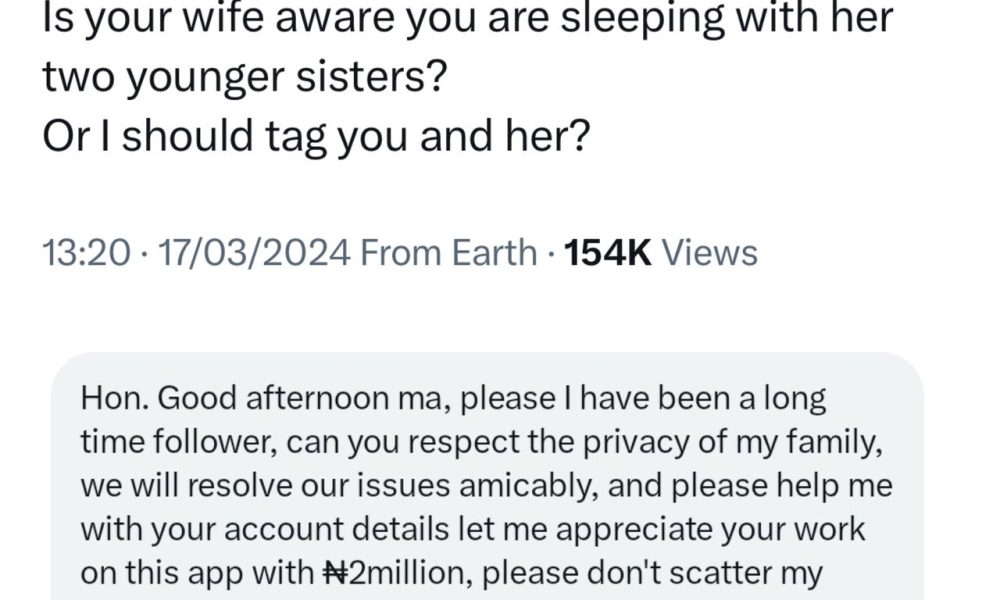Open the gray screenshot attachment of the message
1000x600 pixels.
(x=487, y=476)
